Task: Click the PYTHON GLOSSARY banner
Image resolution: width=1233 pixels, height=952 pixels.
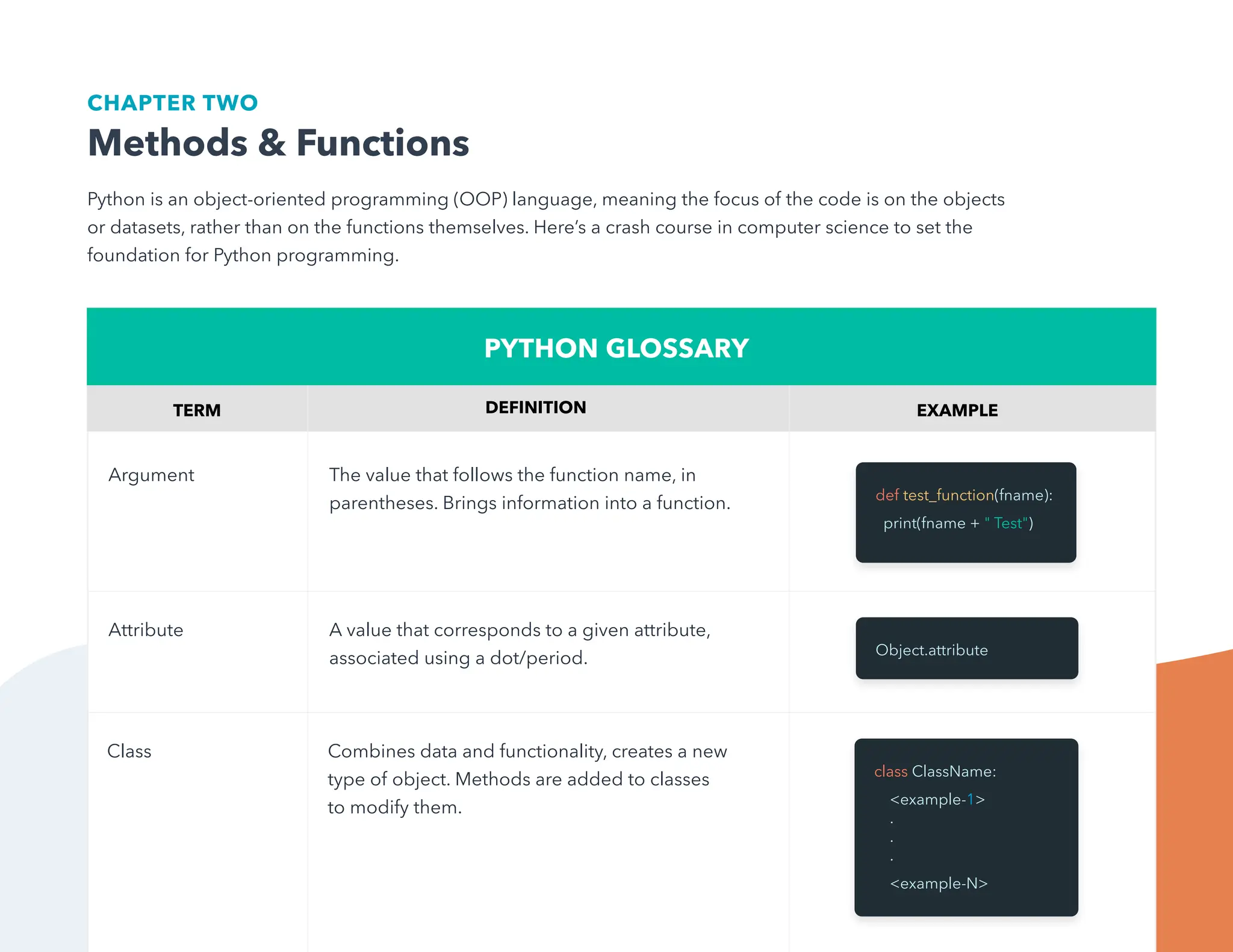Action: click(x=621, y=347)
